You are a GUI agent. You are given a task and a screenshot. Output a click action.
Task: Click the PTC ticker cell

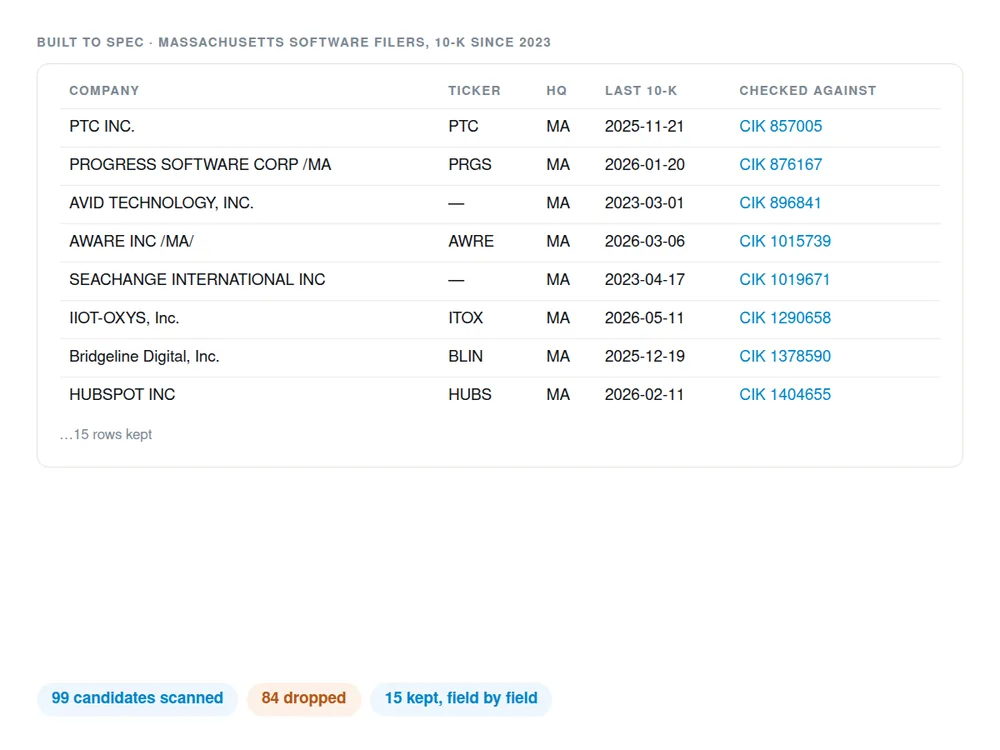[463, 126]
